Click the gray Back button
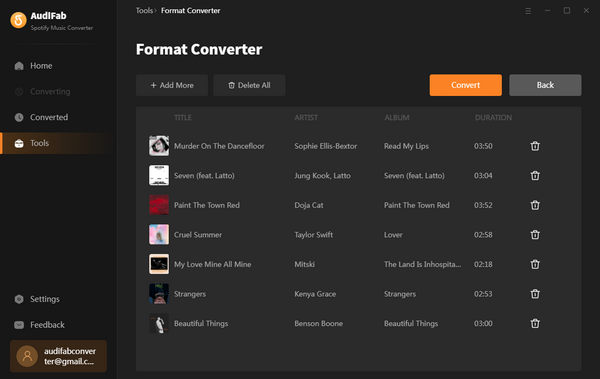The image size is (600, 379). point(545,85)
